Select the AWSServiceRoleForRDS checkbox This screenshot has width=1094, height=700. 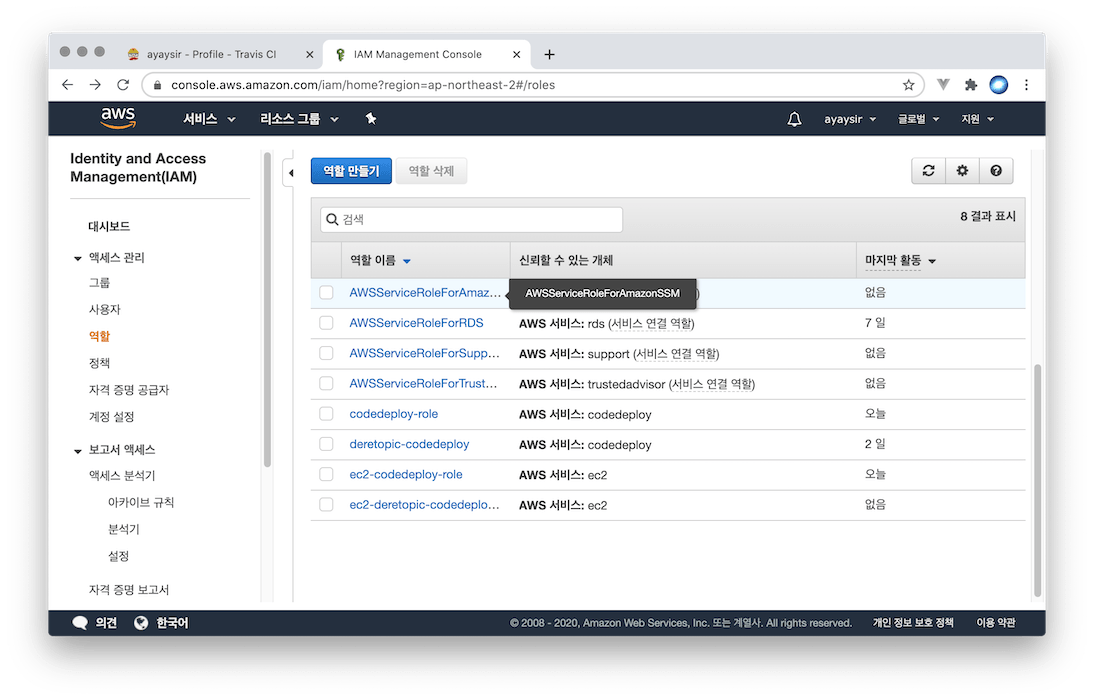coord(326,323)
